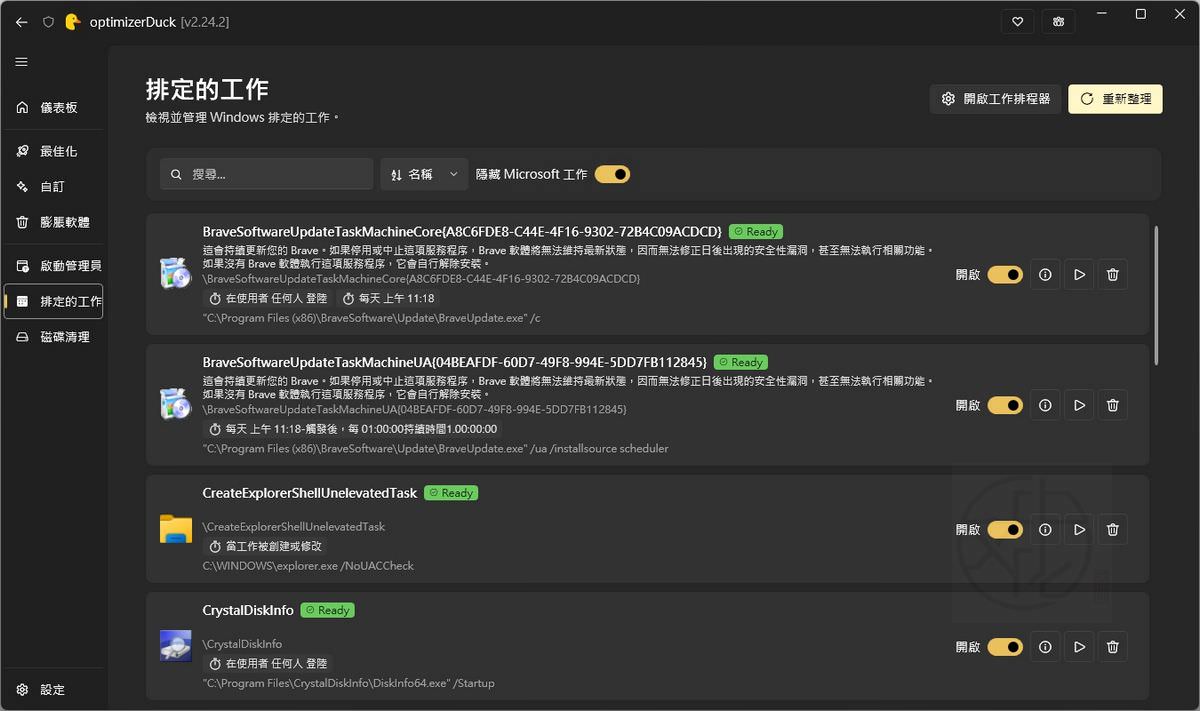Click 每天 上午 11:18 trigger chip on MachineCore
This screenshot has height=711, width=1200.
[388, 298]
